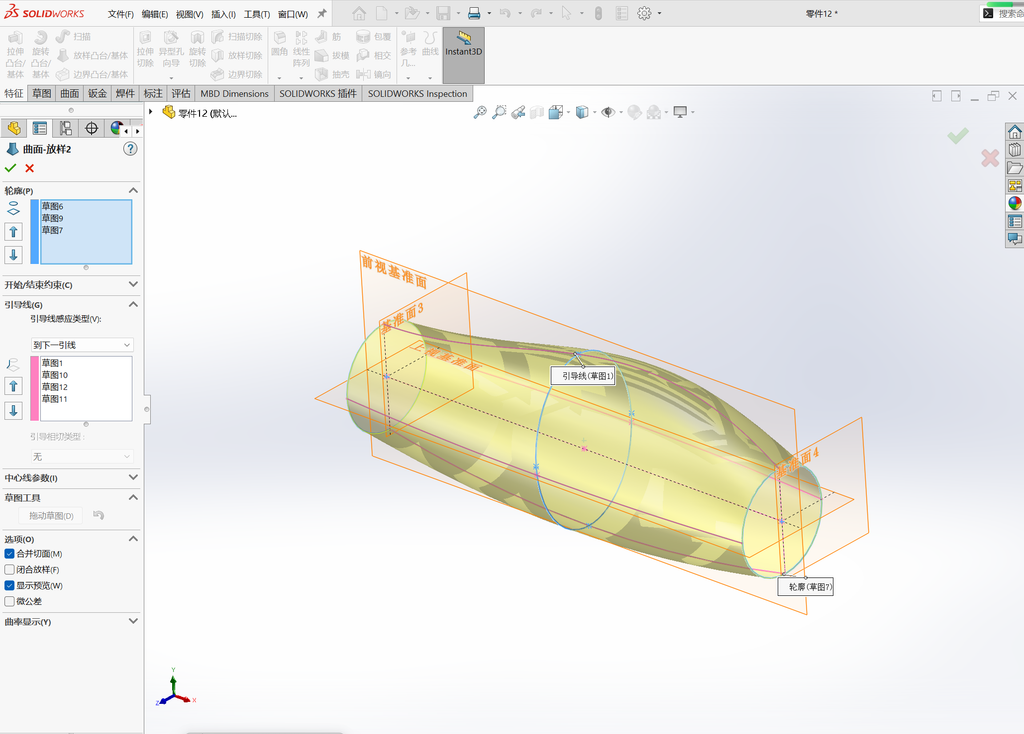This screenshot has width=1024, height=734.
Task: Open Design Library icon in task pane
Action: (x=1014, y=150)
